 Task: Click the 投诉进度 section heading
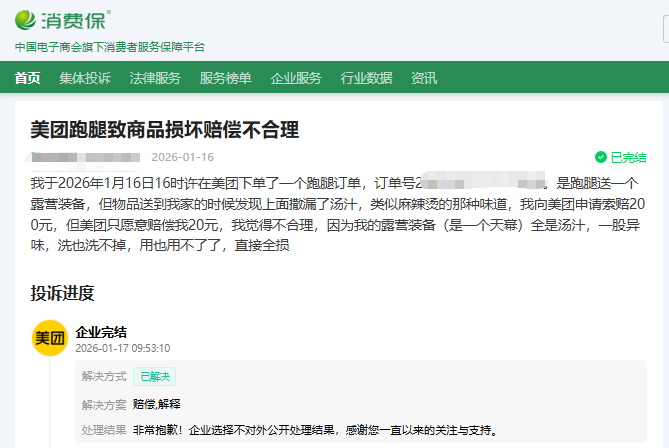[62, 293]
